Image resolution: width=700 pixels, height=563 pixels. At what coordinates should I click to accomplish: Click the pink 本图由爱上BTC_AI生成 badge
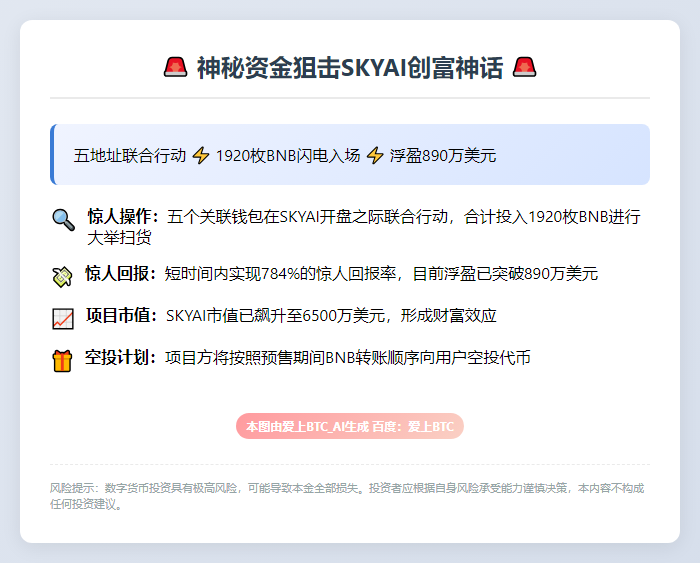(x=350, y=426)
